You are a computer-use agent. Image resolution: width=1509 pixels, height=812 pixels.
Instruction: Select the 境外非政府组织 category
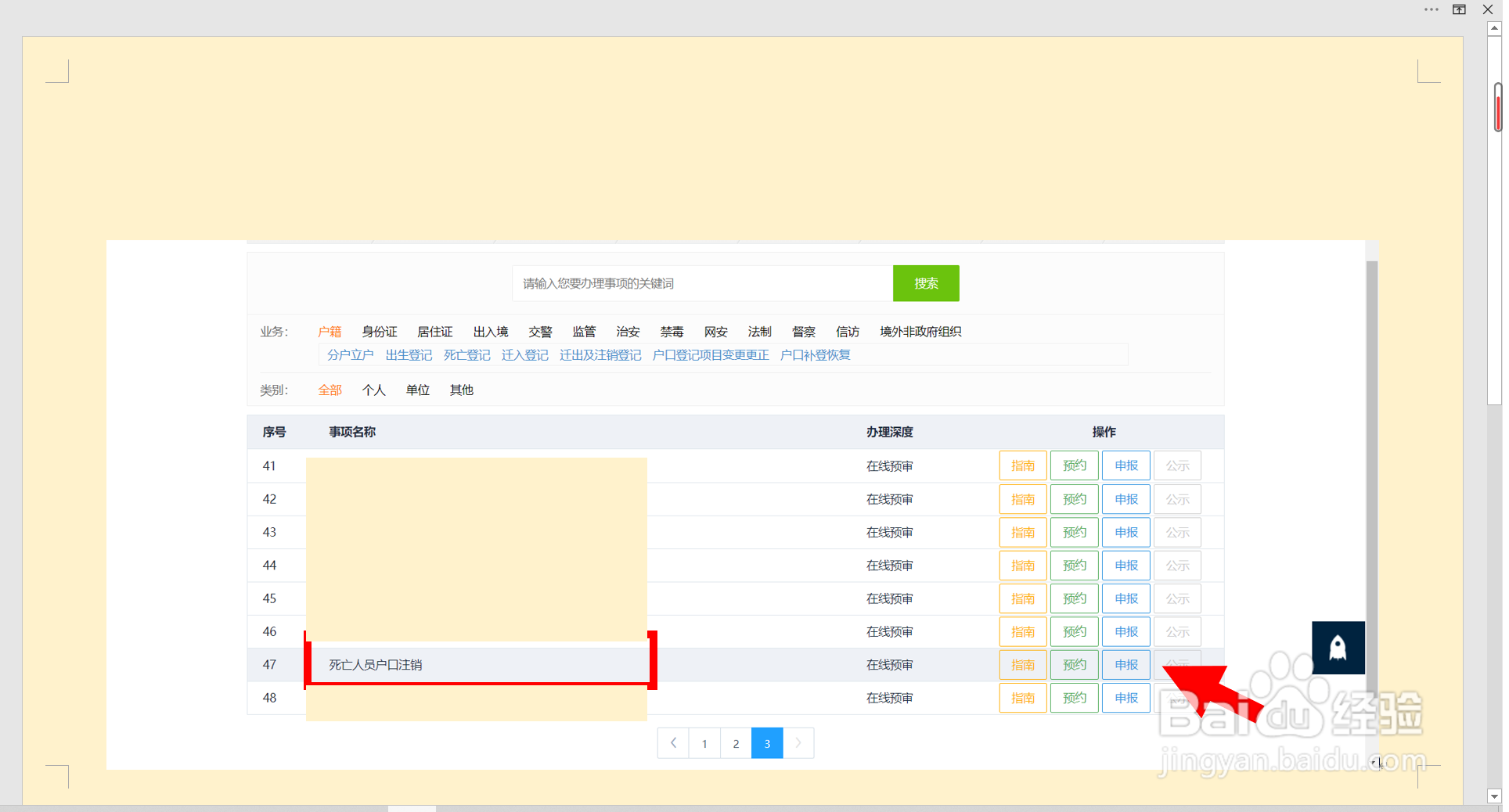click(x=920, y=332)
